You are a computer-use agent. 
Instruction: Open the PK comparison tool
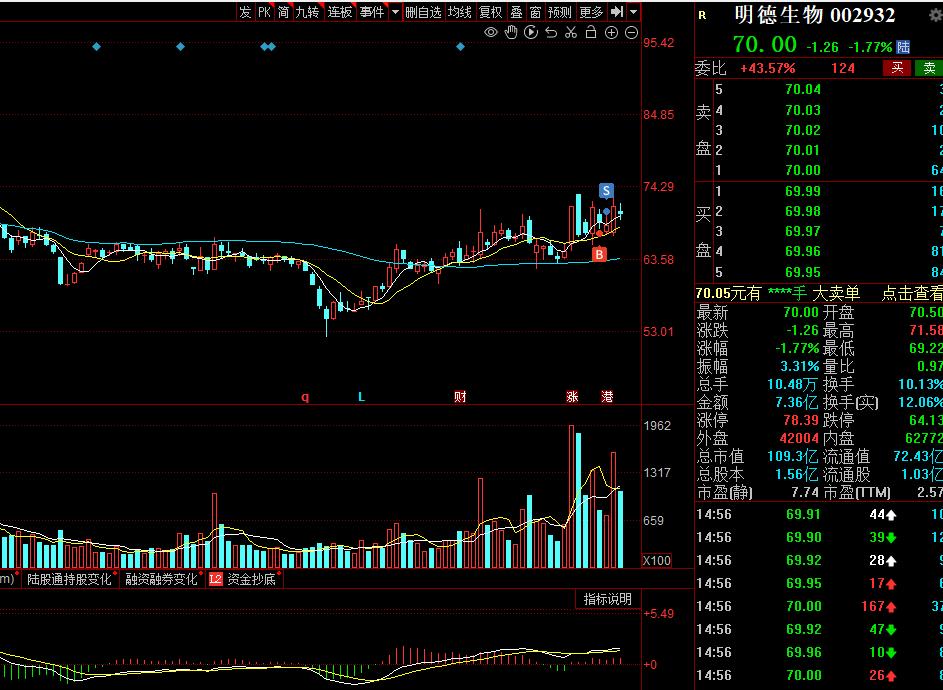point(265,12)
